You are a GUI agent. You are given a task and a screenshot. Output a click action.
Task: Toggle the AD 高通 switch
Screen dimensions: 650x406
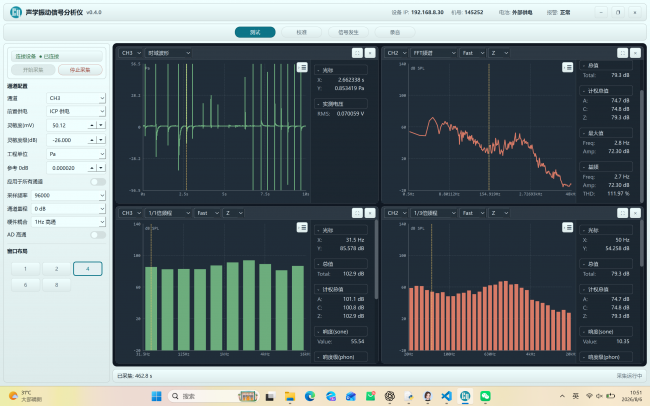[x=98, y=235]
